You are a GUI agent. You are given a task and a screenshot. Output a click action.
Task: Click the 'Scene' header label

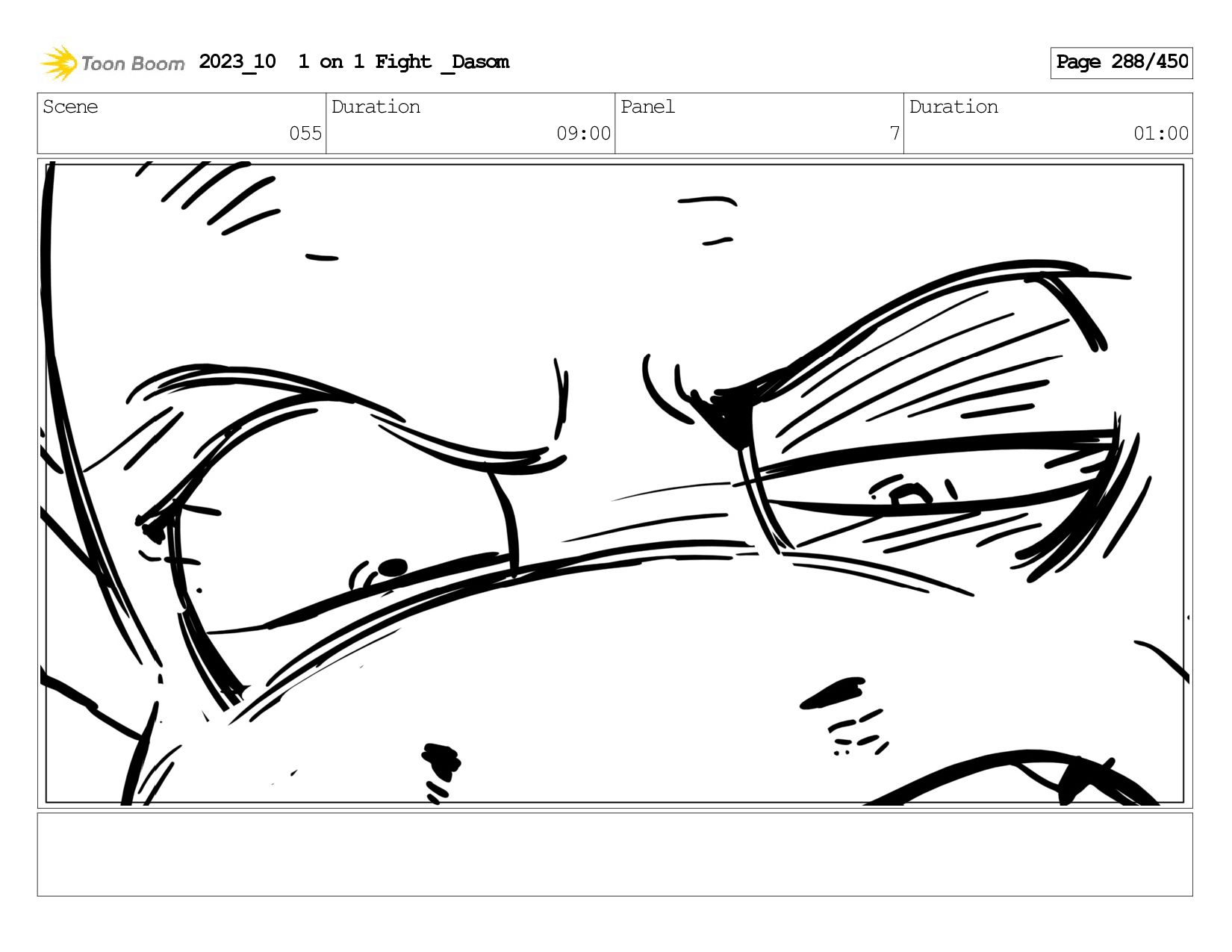click(70, 107)
